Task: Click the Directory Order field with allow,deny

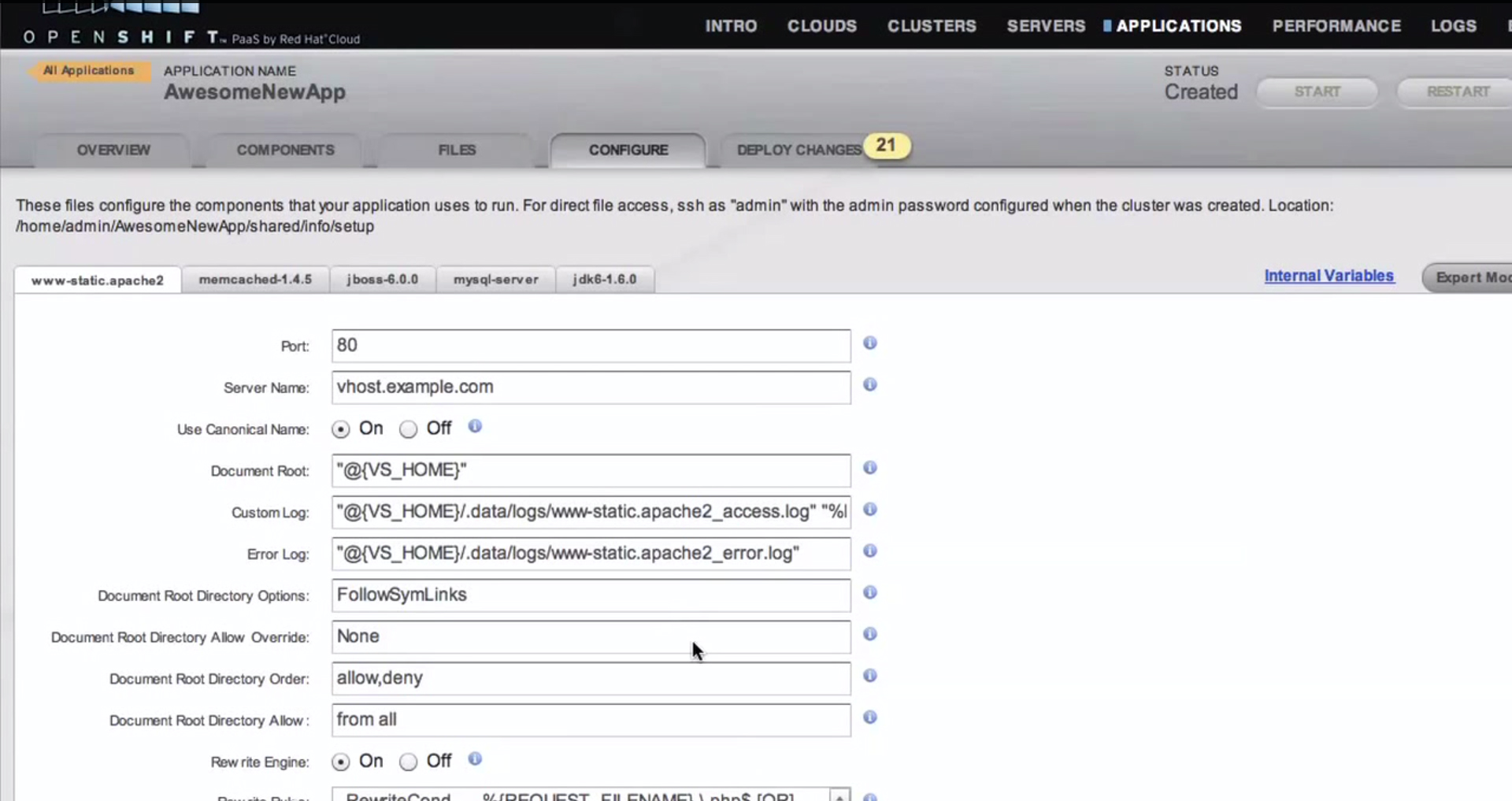Action: (591, 678)
